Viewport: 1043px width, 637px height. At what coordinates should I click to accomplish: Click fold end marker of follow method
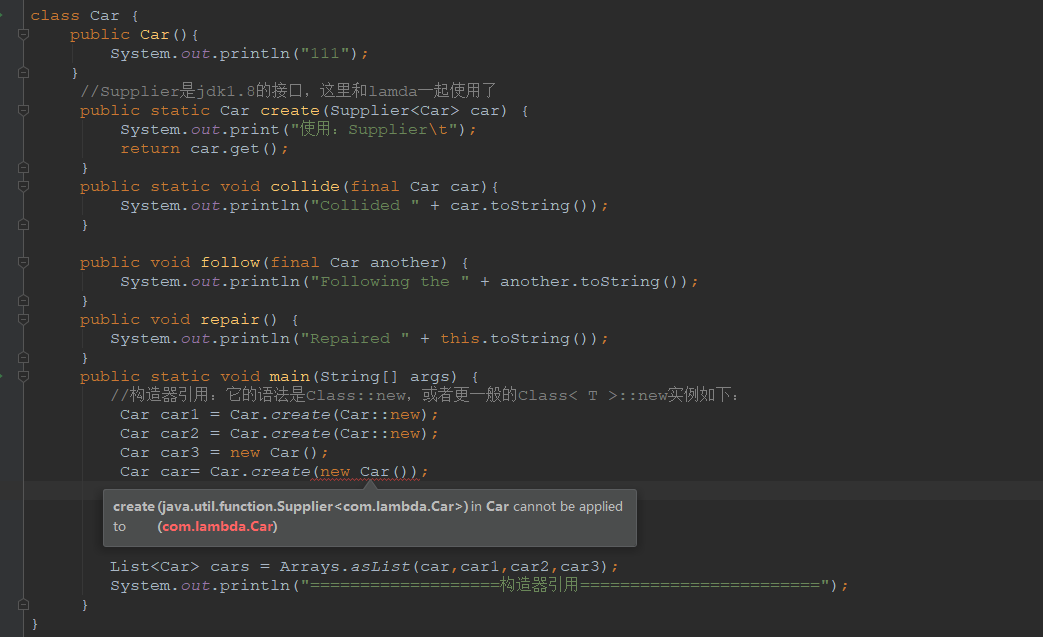click(23, 301)
